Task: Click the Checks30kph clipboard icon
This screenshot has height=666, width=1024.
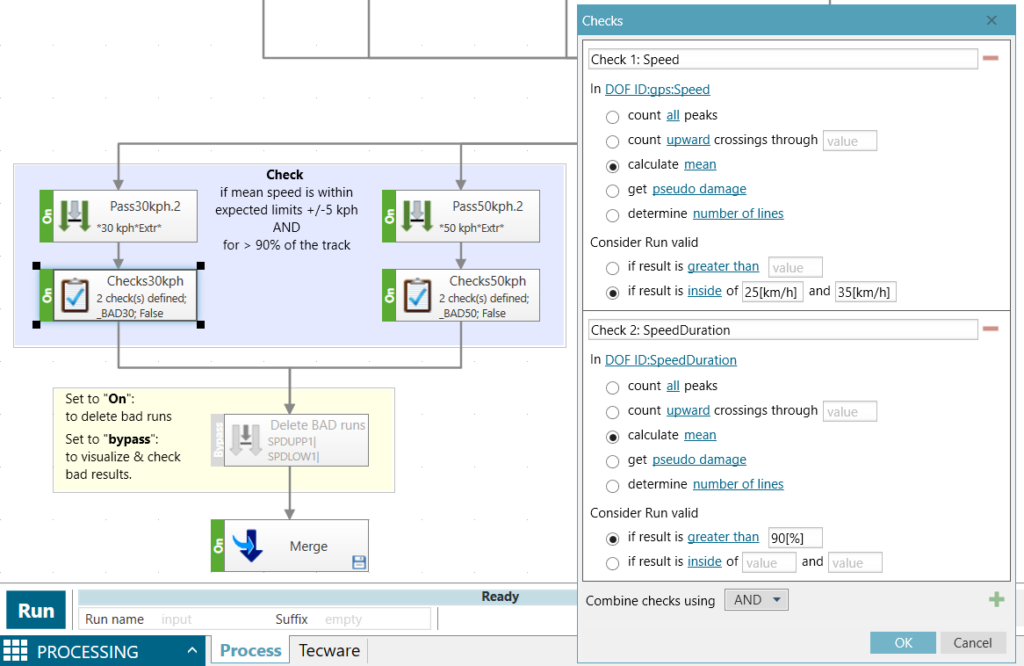Action: (76, 295)
